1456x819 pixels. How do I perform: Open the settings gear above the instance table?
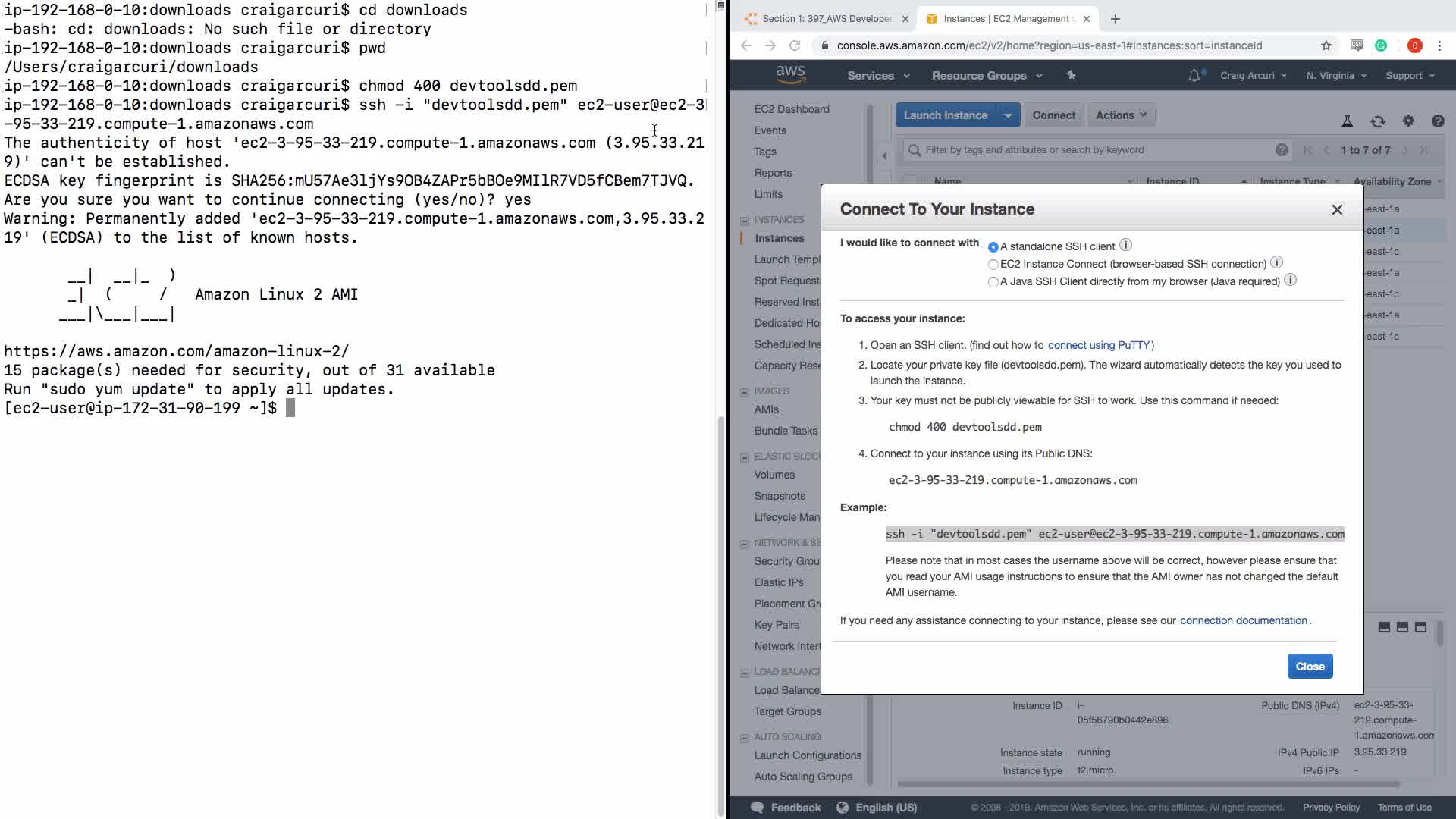pos(1408,121)
